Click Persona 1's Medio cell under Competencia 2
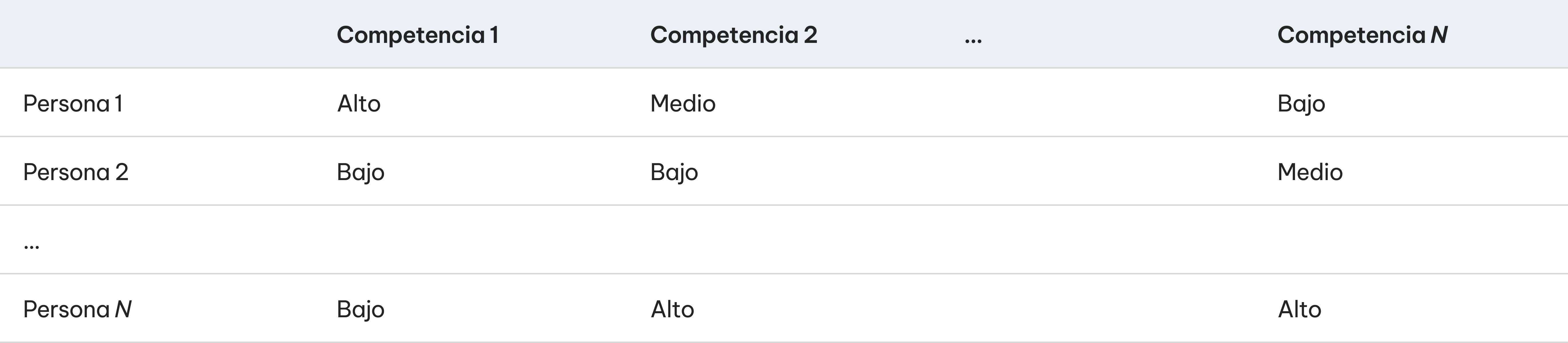The width and height of the screenshot is (1568, 343). coord(683,103)
